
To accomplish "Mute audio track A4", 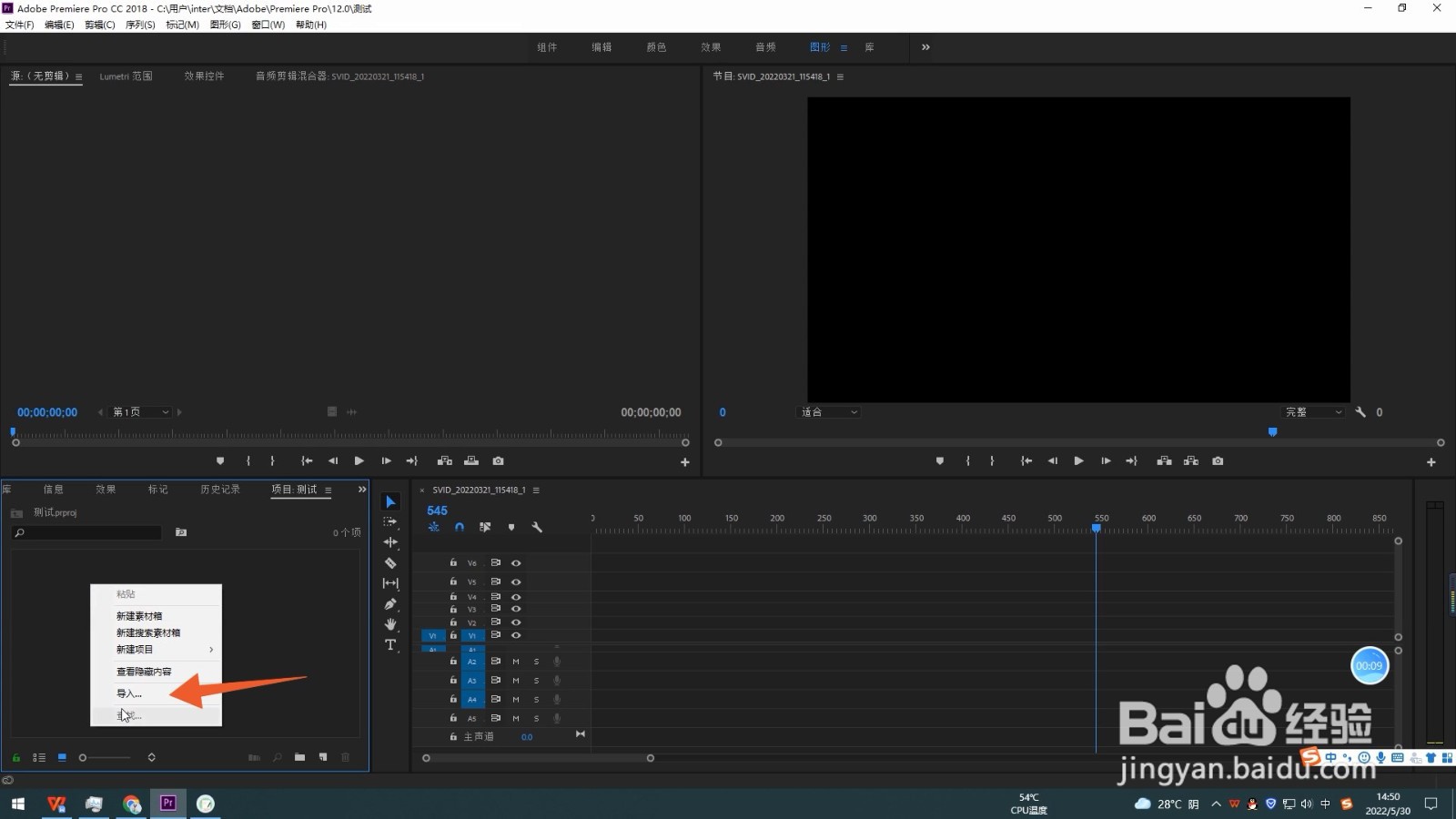I will pyautogui.click(x=516, y=700).
